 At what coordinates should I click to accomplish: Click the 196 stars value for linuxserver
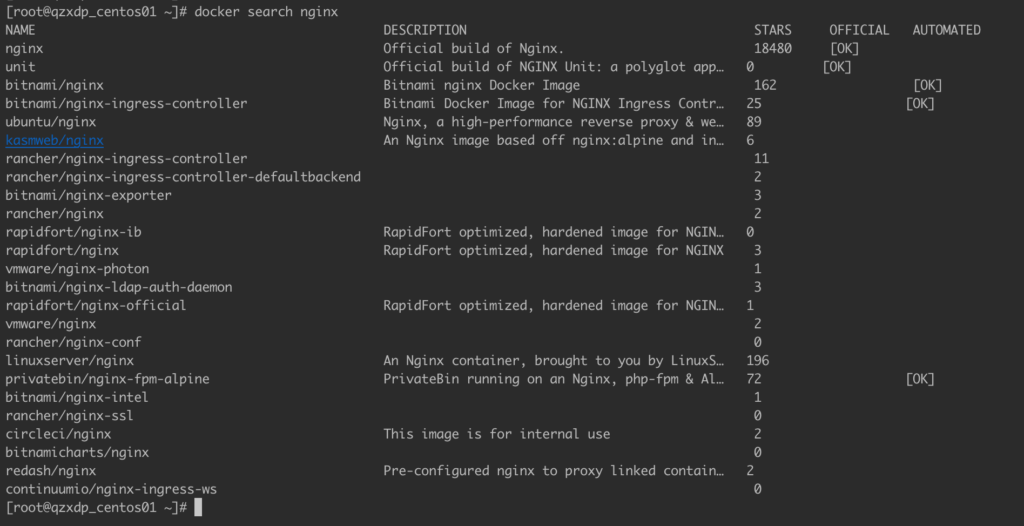(x=758, y=361)
